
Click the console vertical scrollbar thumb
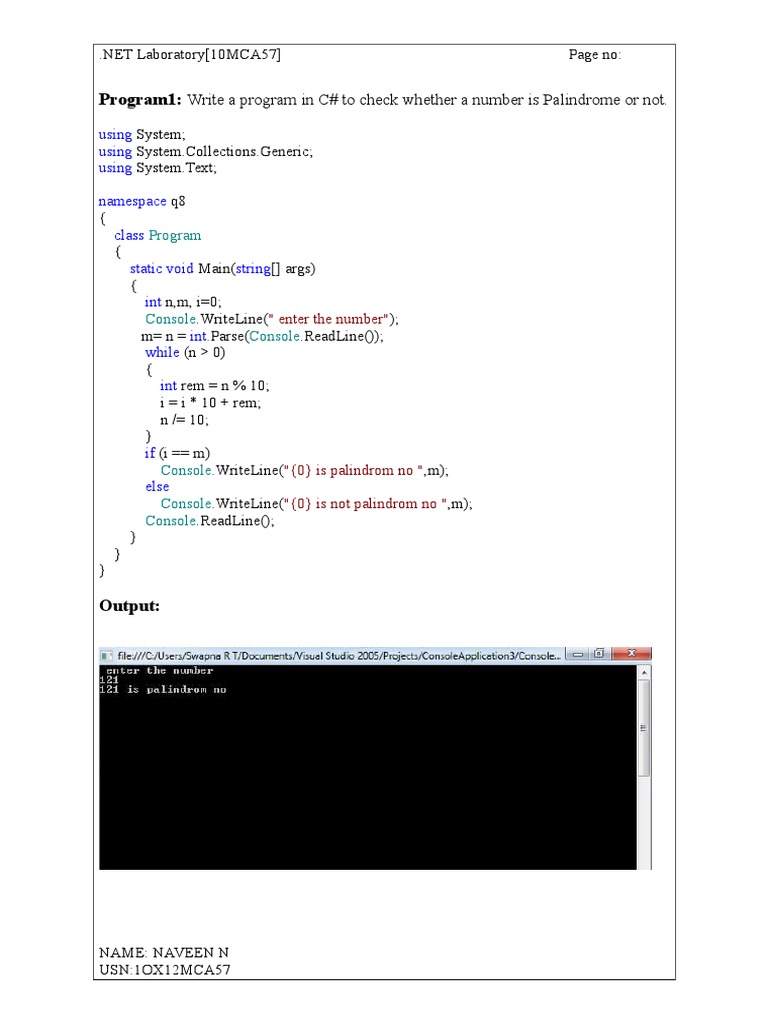[x=644, y=728]
